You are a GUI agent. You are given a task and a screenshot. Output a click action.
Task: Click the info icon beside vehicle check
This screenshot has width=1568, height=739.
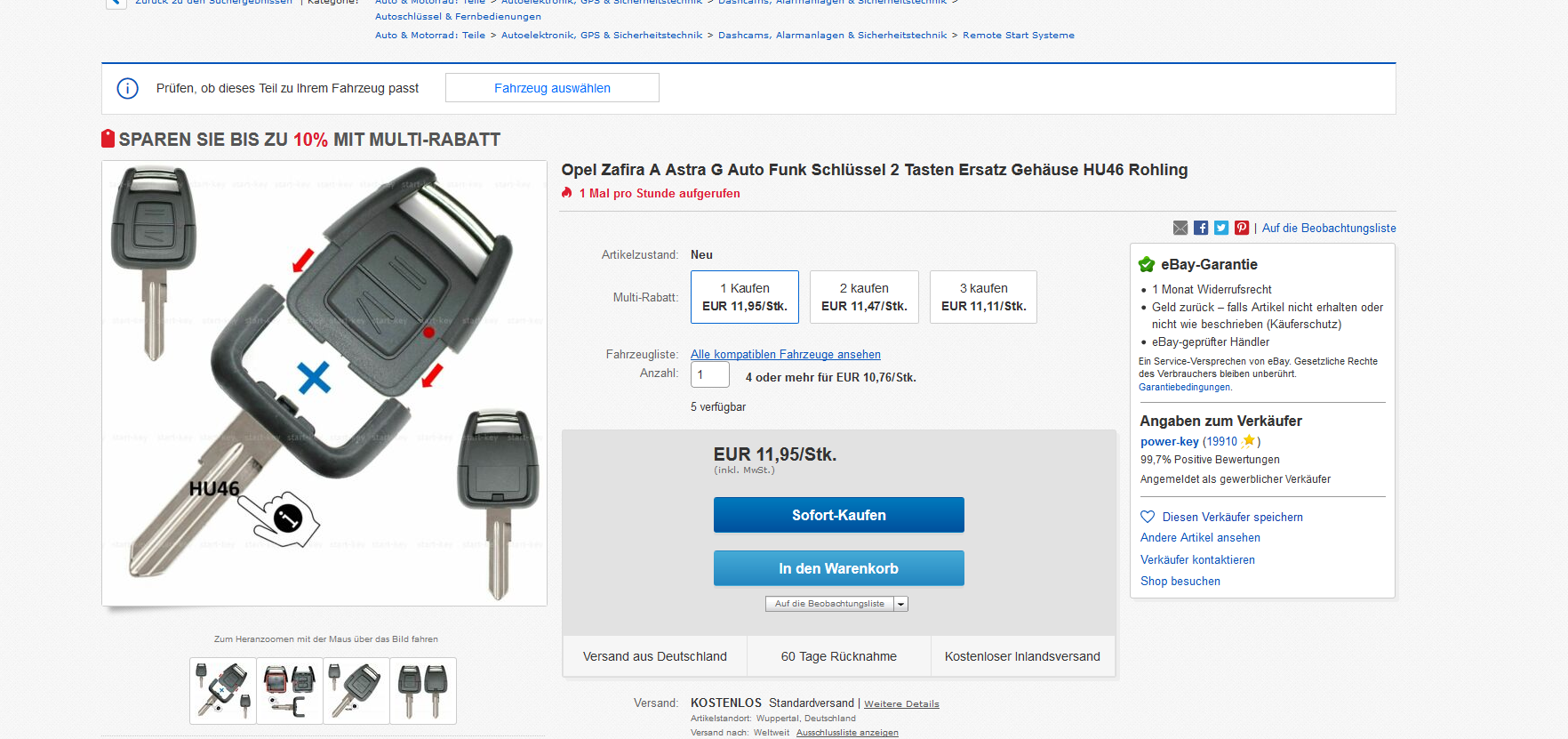(128, 88)
